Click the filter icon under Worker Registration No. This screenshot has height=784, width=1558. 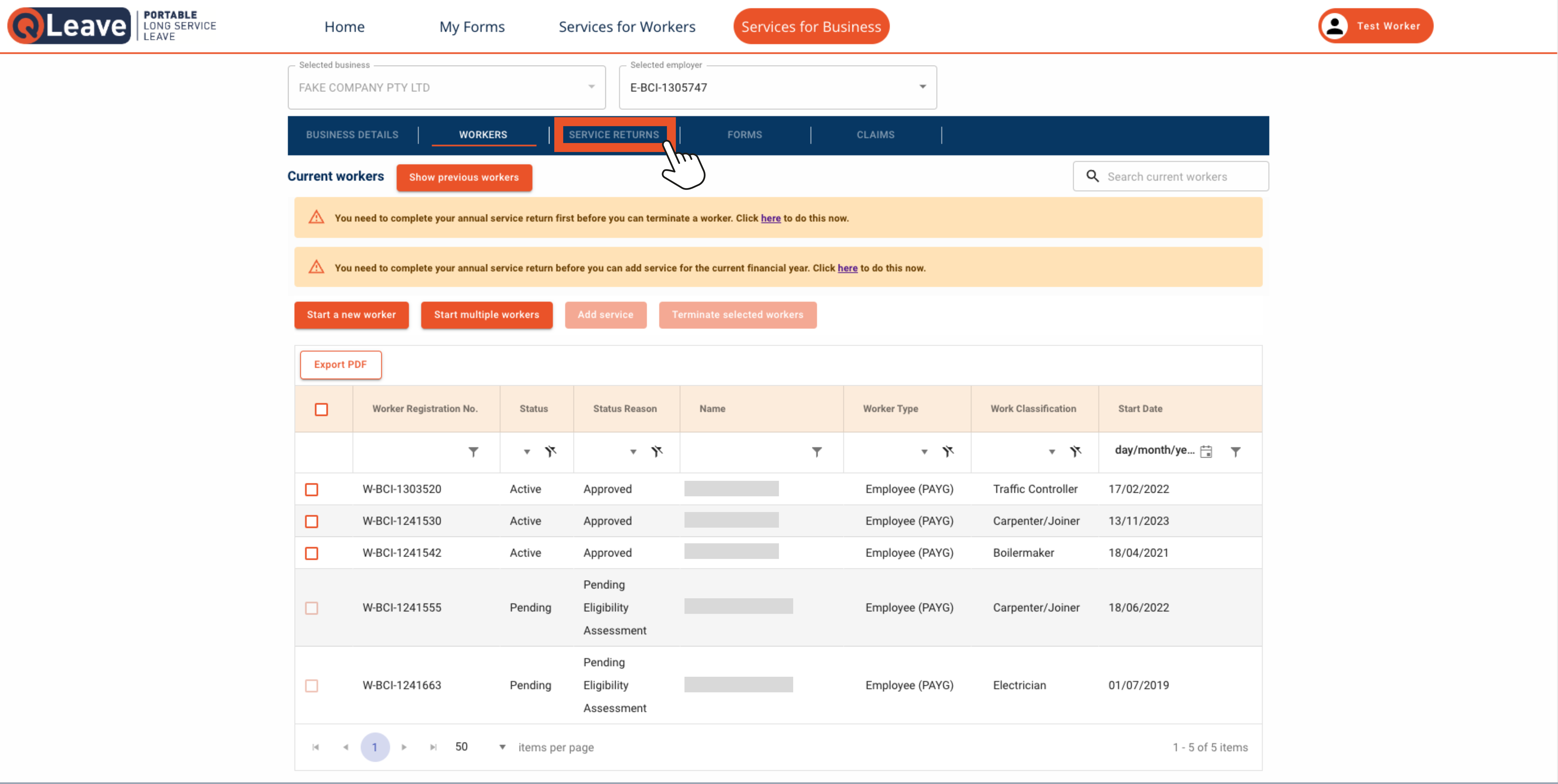click(x=473, y=452)
